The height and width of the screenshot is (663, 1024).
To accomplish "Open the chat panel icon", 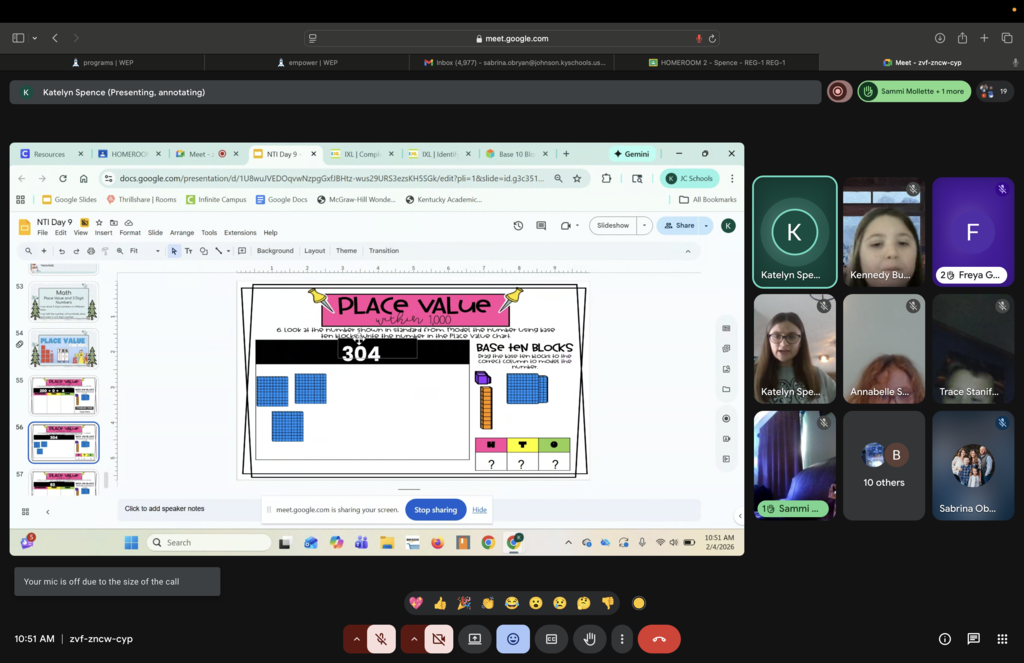I will tap(973, 639).
